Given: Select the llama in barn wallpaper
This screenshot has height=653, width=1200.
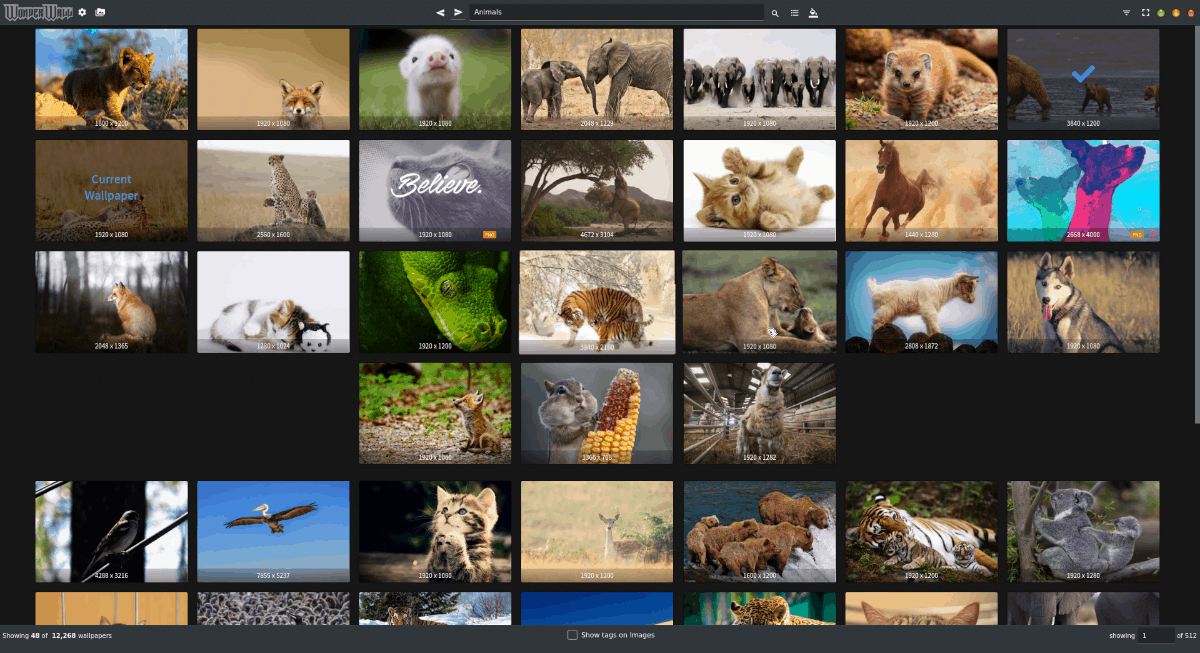Looking at the screenshot, I should (759, 413).
